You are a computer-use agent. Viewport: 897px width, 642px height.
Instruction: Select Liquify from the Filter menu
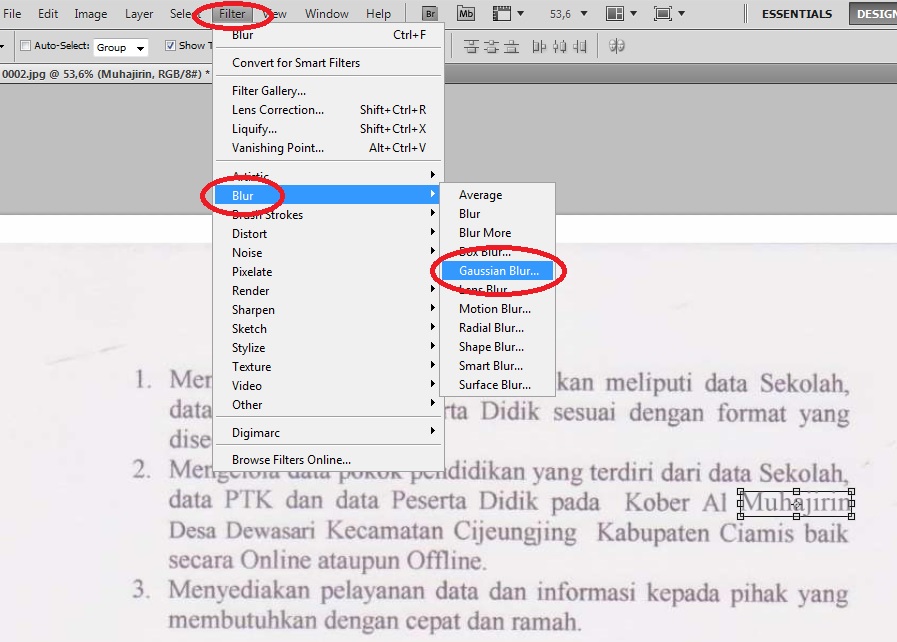(x=254, y=128)
